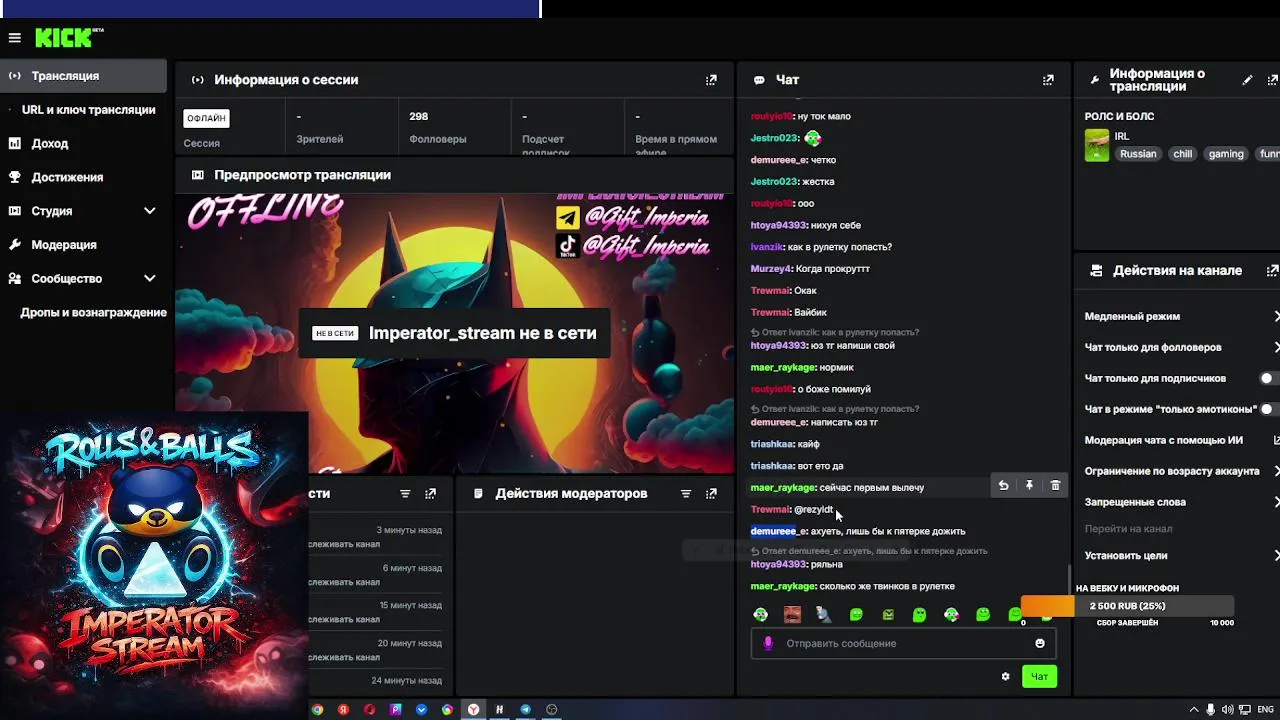
Task: Click the volume icon in system tray
Action: pos(1228,710)
